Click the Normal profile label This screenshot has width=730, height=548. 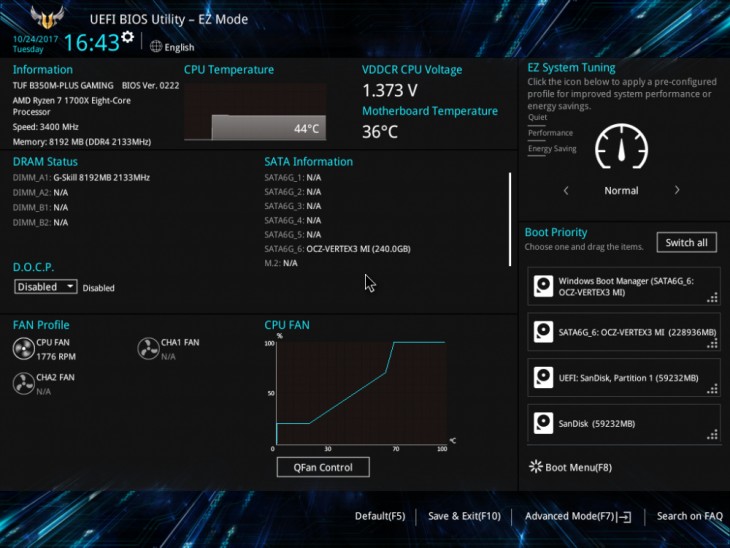pos(621,190)
